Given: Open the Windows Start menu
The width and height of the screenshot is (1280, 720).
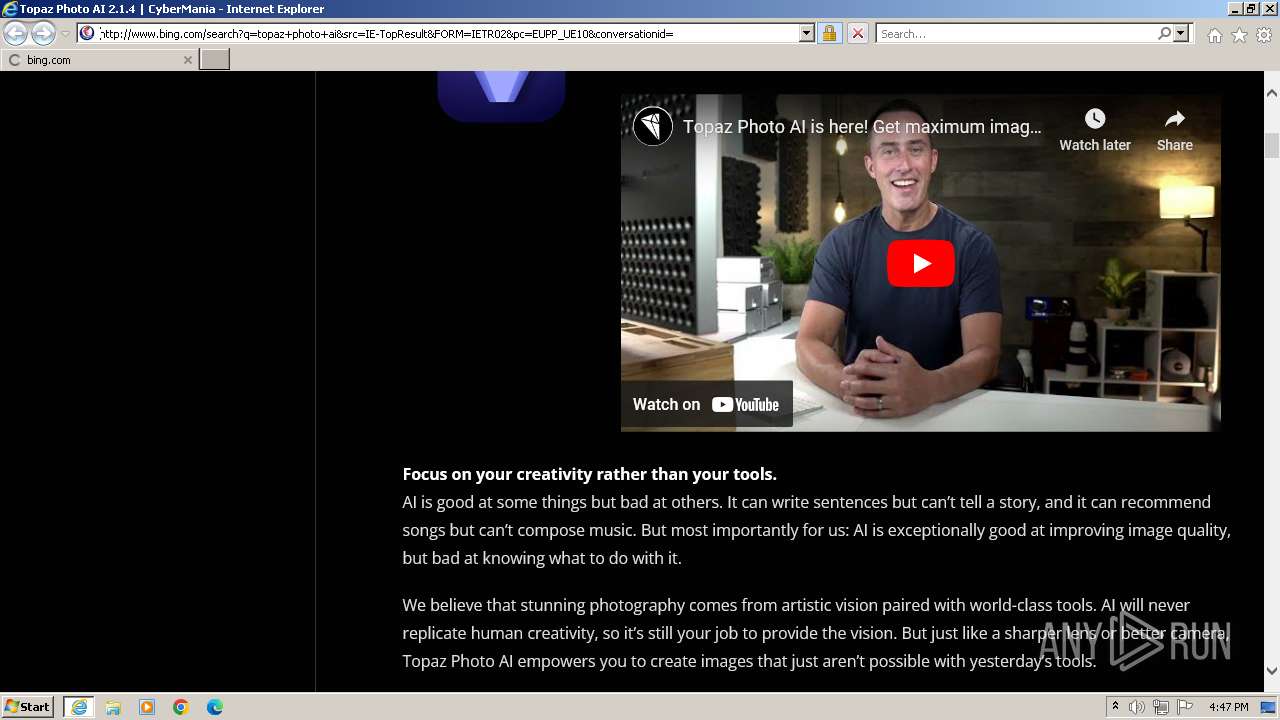Looking at the screenshot, I should coord(28,707).
